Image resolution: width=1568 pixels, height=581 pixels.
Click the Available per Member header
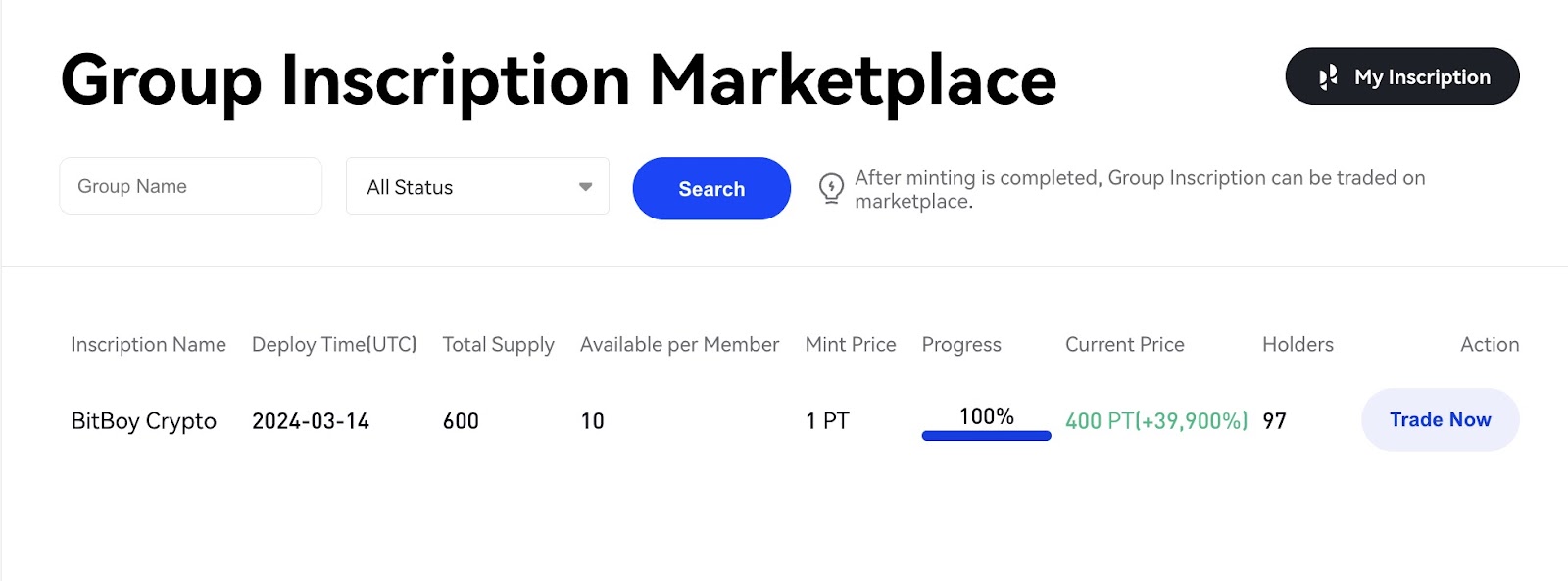tap(679, 345)
